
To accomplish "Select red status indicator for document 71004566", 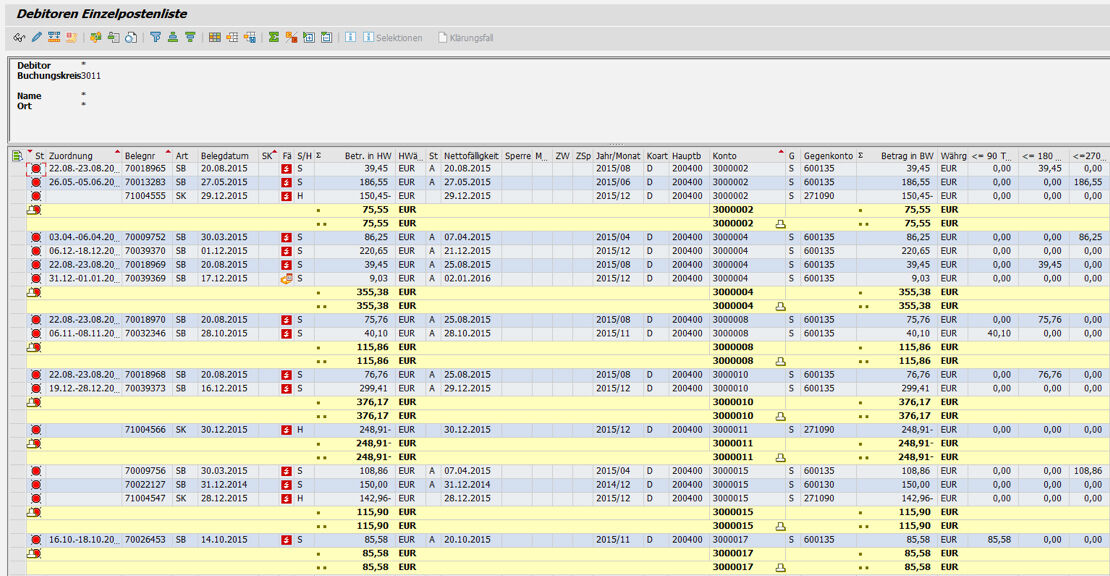I will 36,430.
